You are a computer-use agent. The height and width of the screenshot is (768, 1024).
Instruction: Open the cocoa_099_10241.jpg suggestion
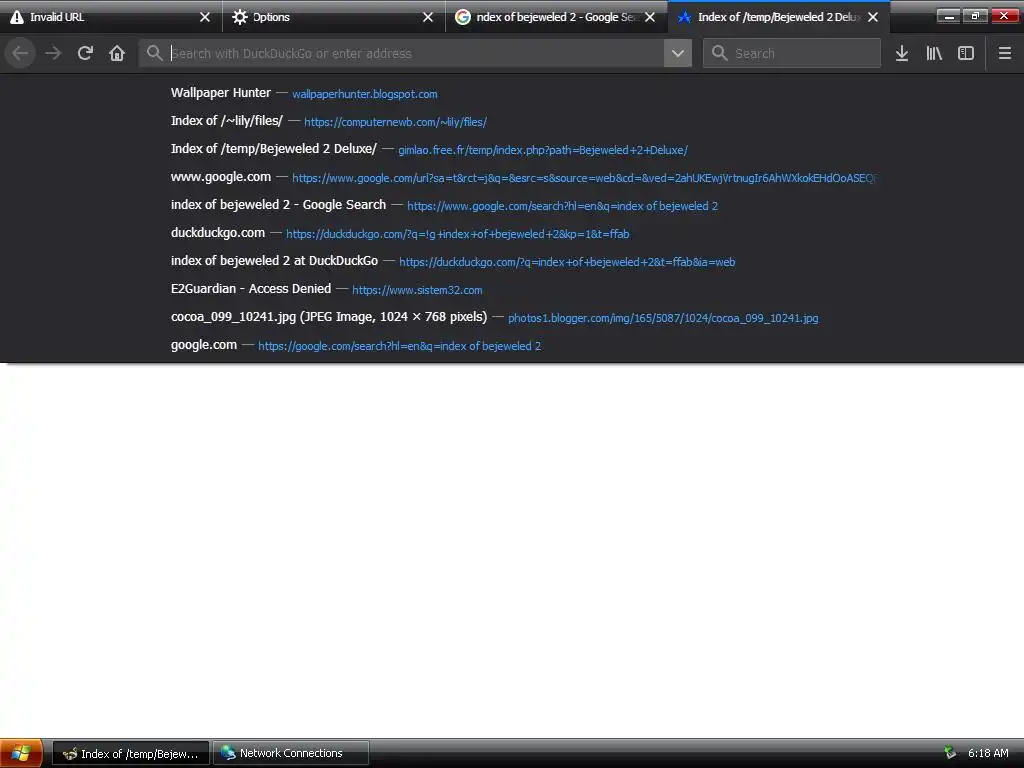click(x=512, y=317)
